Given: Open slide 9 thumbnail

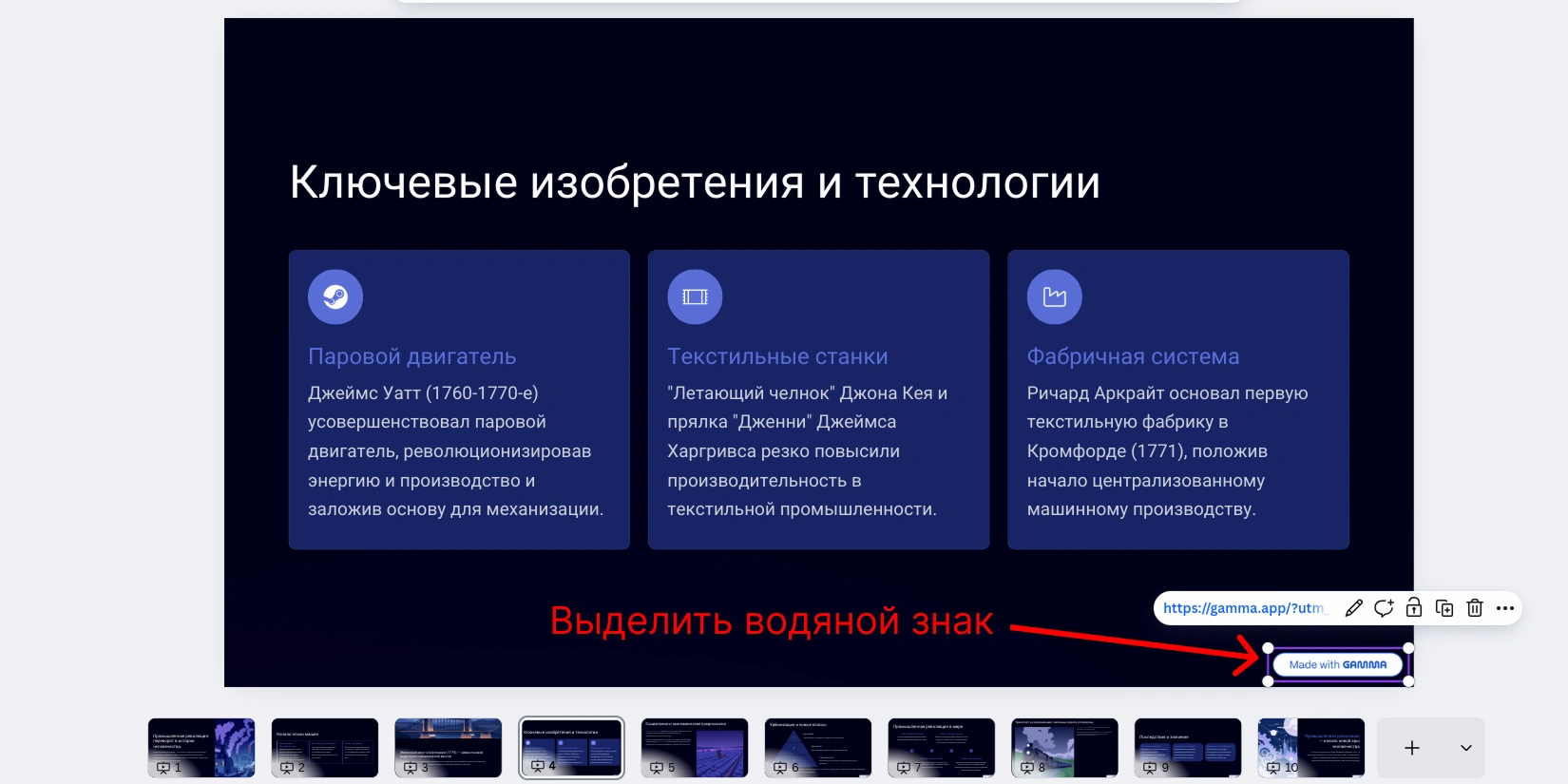Looking at the screenshot, I should [x=1188, y=748].
